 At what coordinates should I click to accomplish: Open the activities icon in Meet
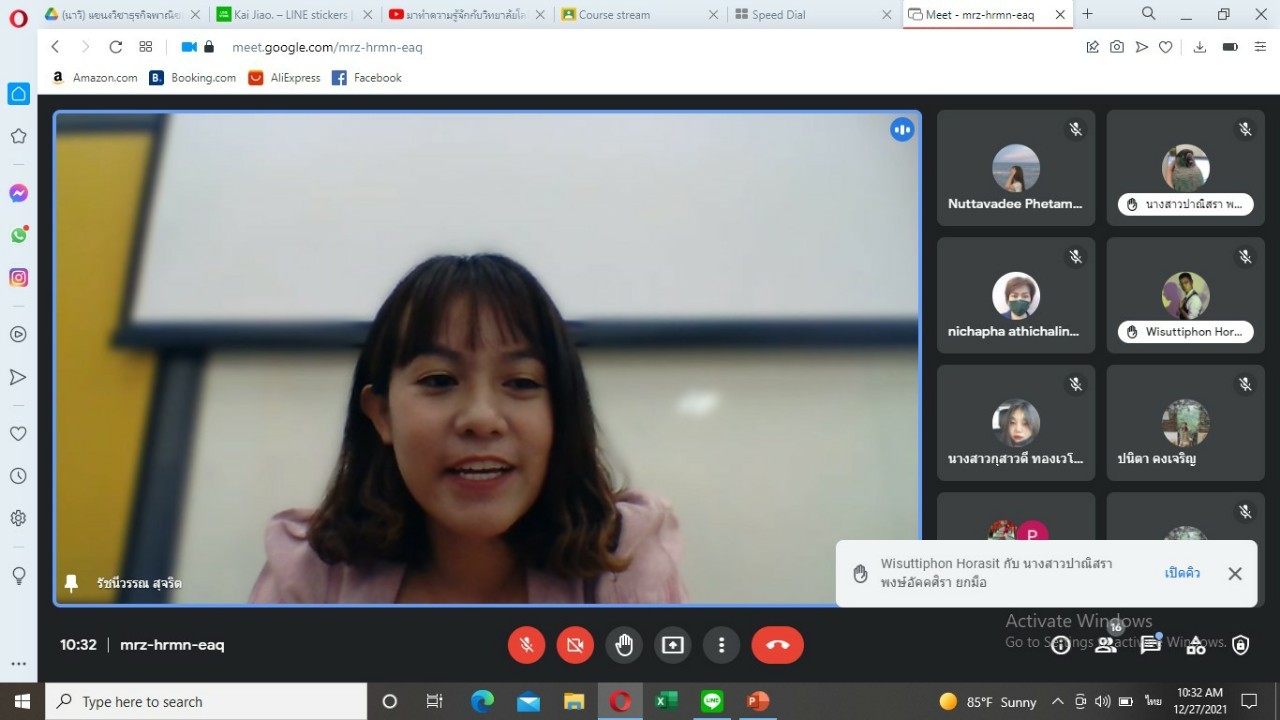pyautogui.click(x=1196, y=645)
